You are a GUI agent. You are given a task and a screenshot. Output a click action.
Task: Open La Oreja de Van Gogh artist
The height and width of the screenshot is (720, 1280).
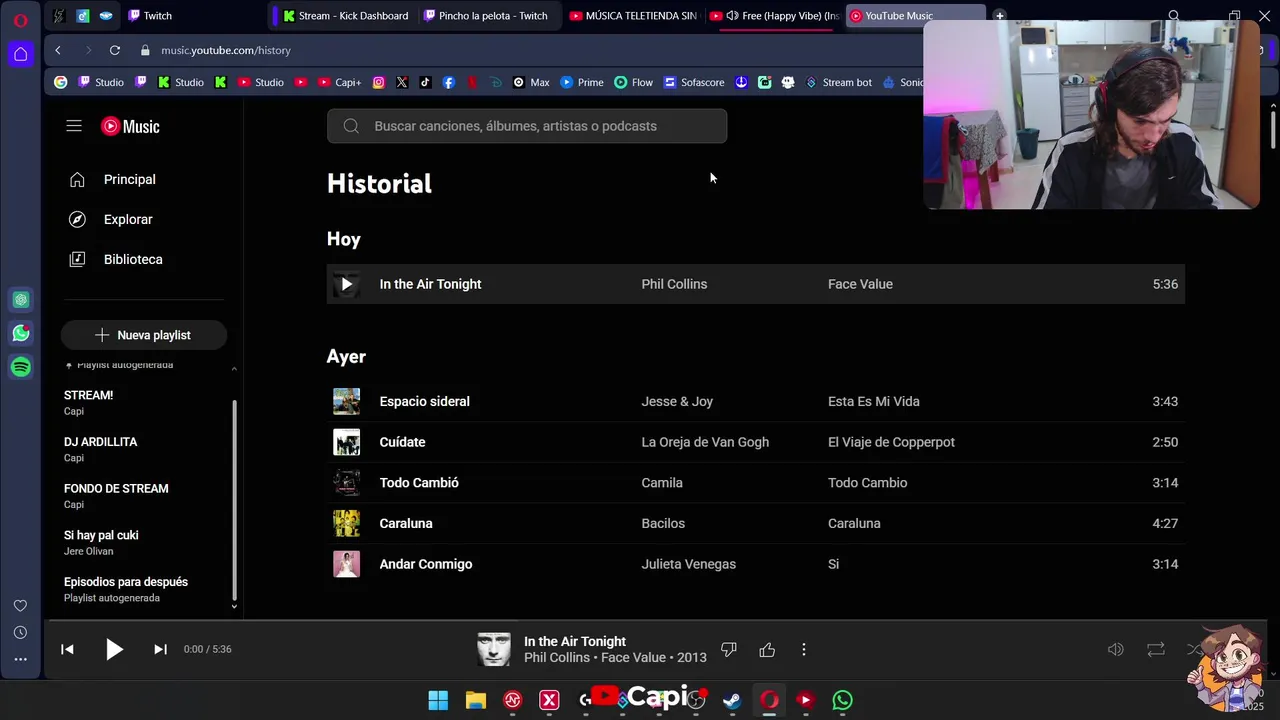point(705,442)
